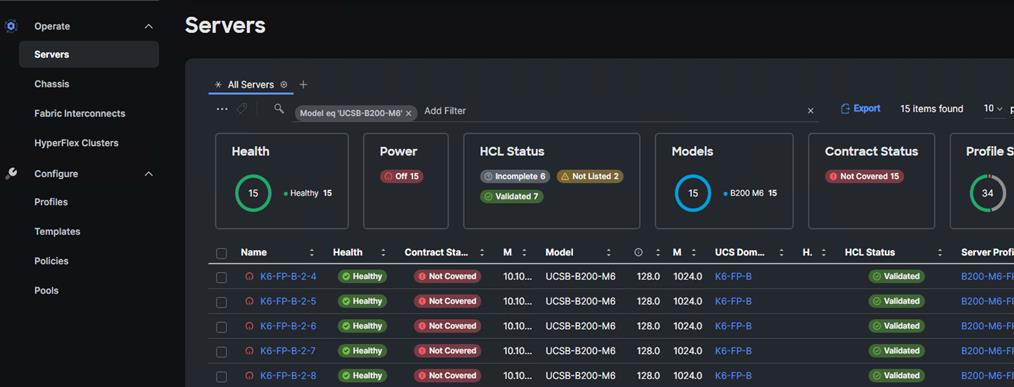Click power-off icon for K6-FP-B-2-6
The width and height of the screenshot is (1014, 387).
point(249,326)
